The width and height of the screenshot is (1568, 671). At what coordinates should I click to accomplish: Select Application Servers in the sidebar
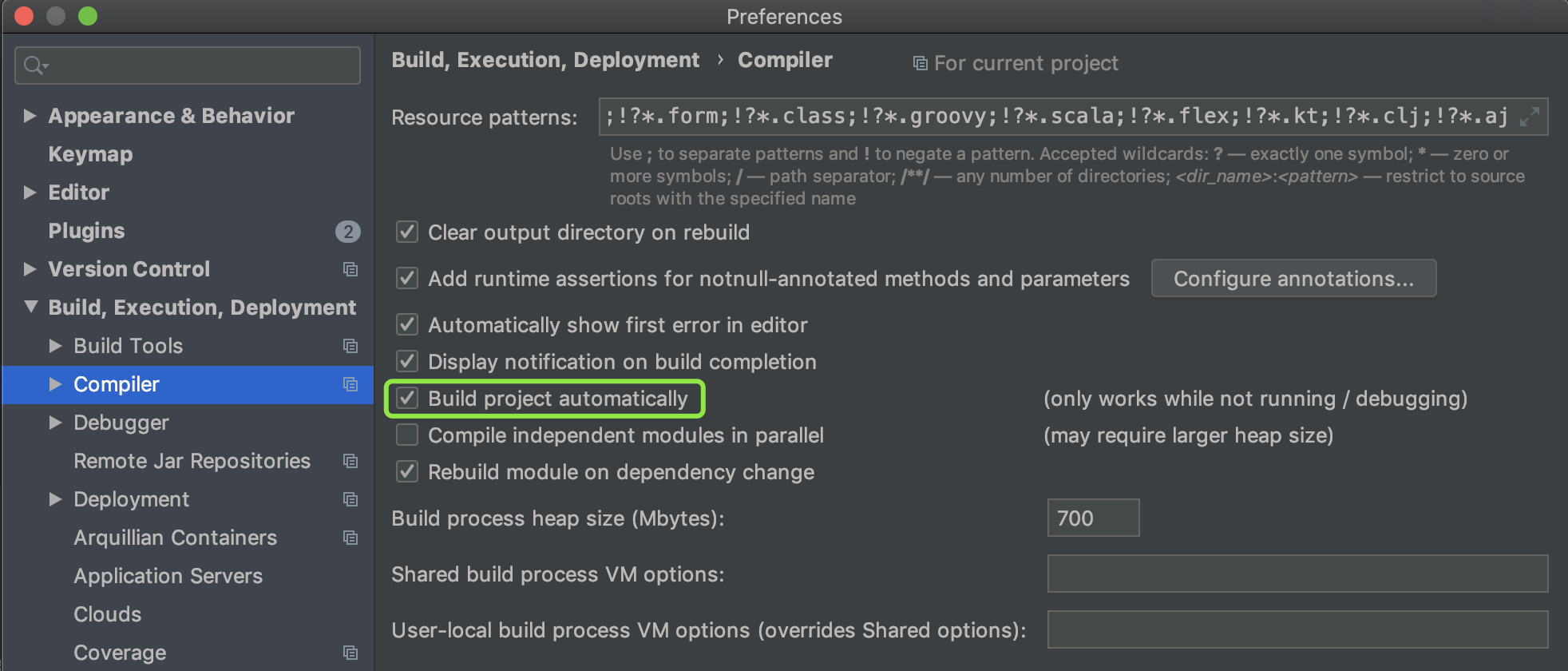coord(168,576)
